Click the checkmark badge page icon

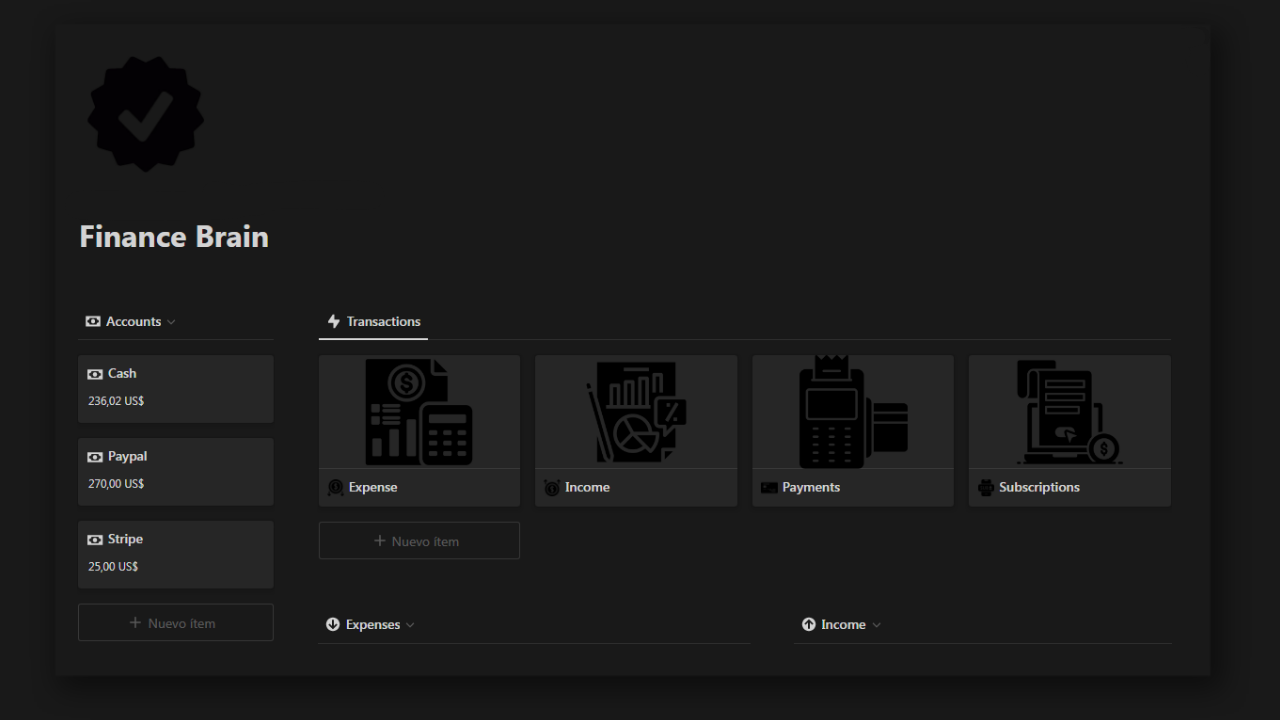click(145, 113)
